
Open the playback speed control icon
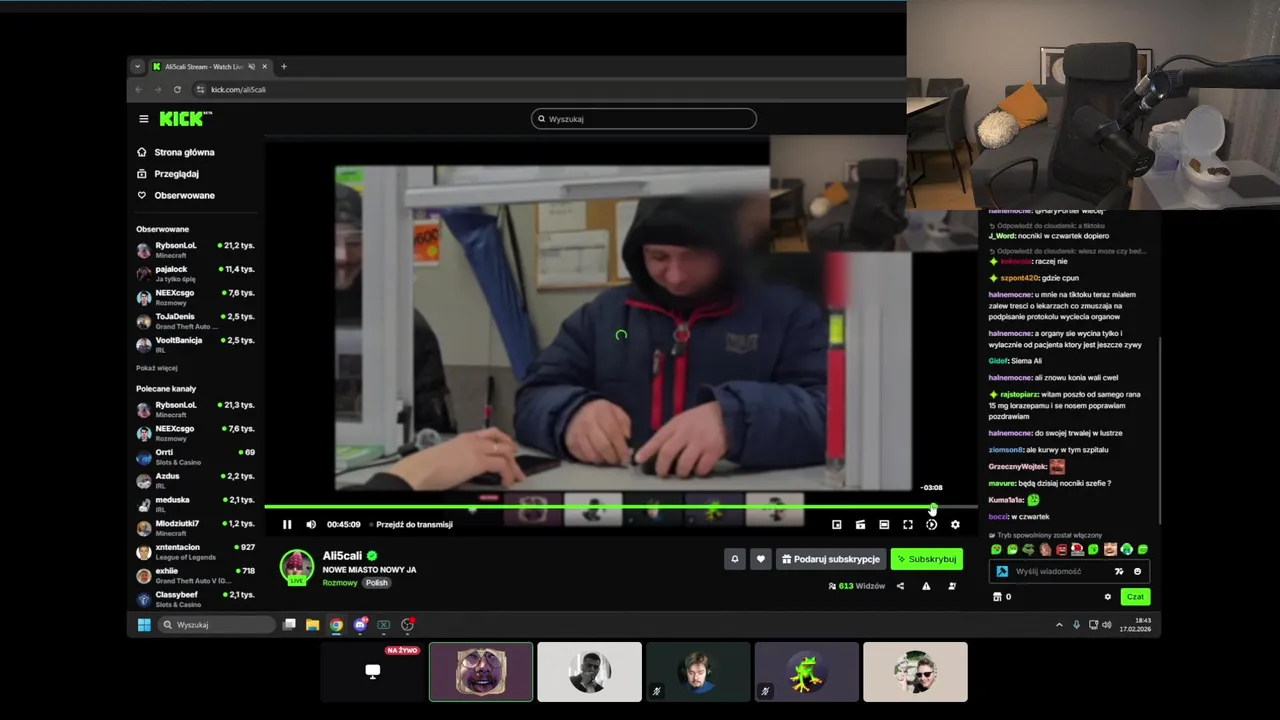[x=931, y=524]
